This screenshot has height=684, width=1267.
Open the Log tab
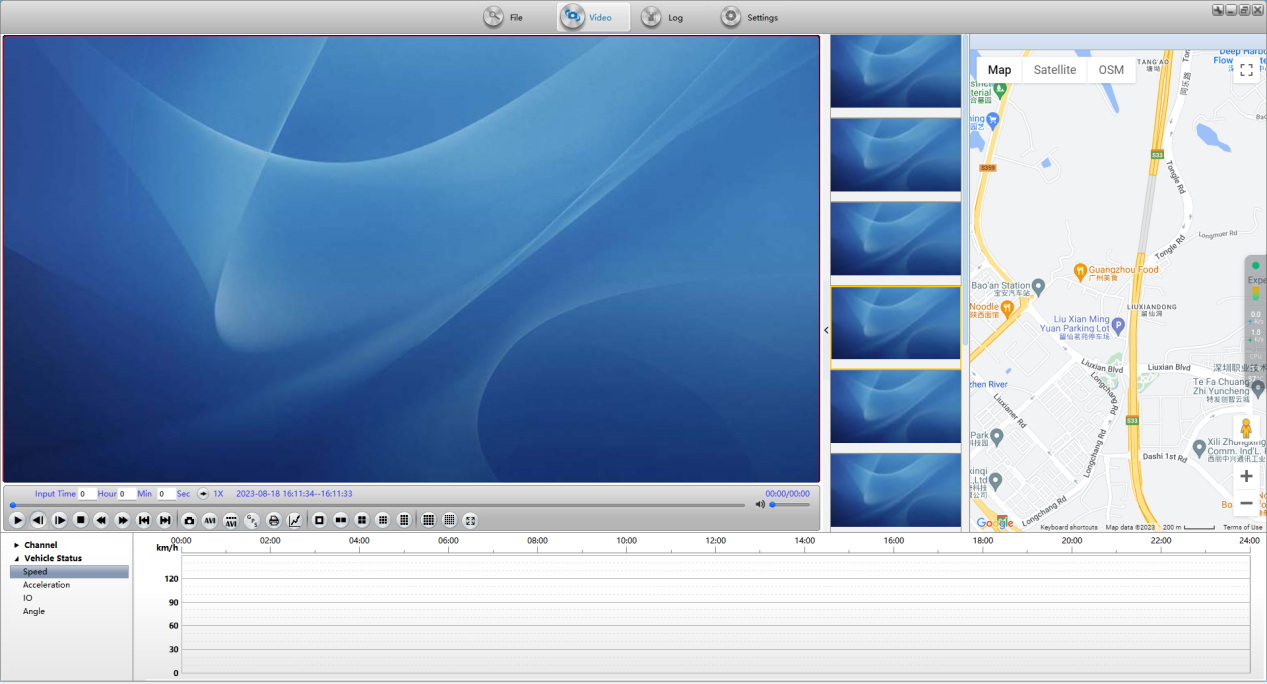click(663, 17)
